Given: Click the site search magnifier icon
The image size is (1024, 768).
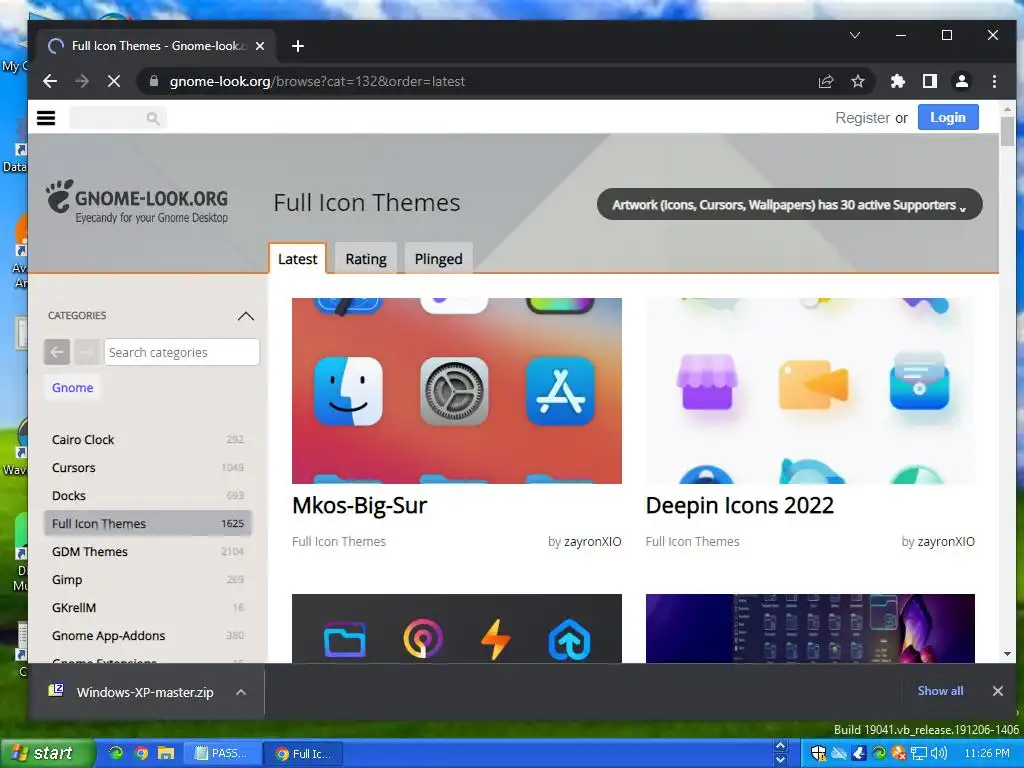Looking at the screenshot, I should pyautogui.click(x=153, y=118).
